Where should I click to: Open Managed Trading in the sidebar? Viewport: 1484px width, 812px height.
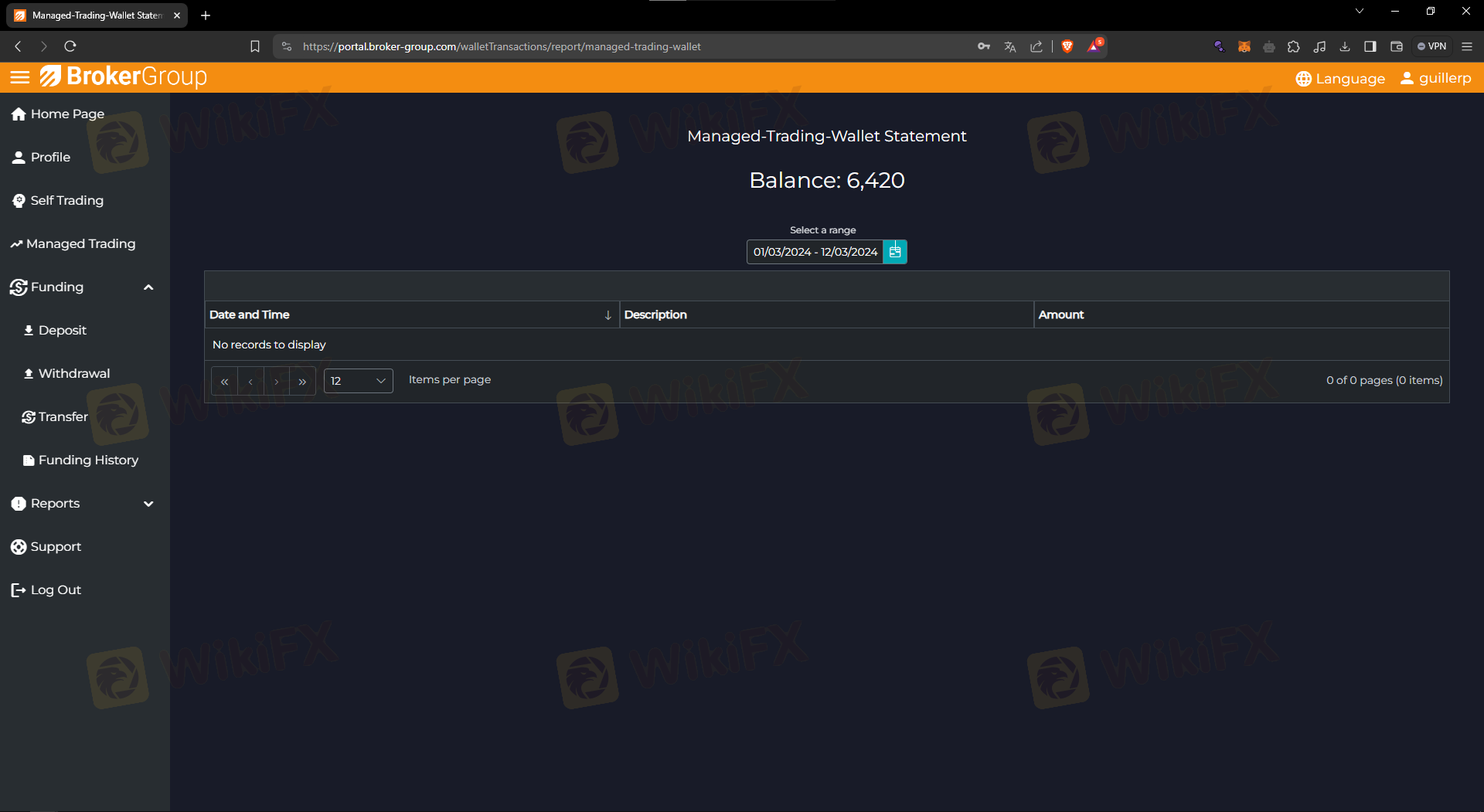(x=80, y=244)
